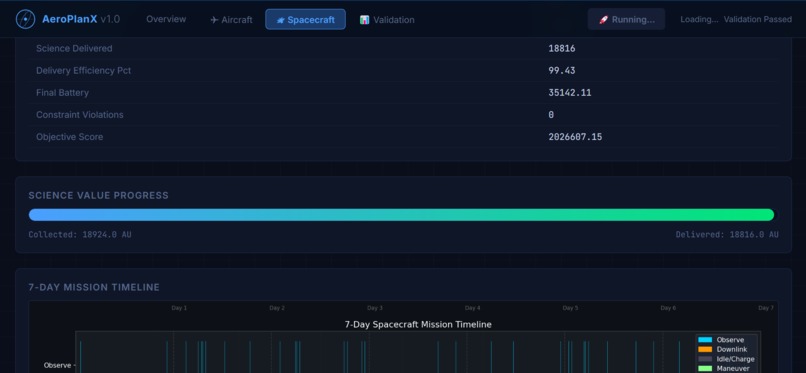Click the satellite icon on Spacecraft tab

click(x=280, y=20)
